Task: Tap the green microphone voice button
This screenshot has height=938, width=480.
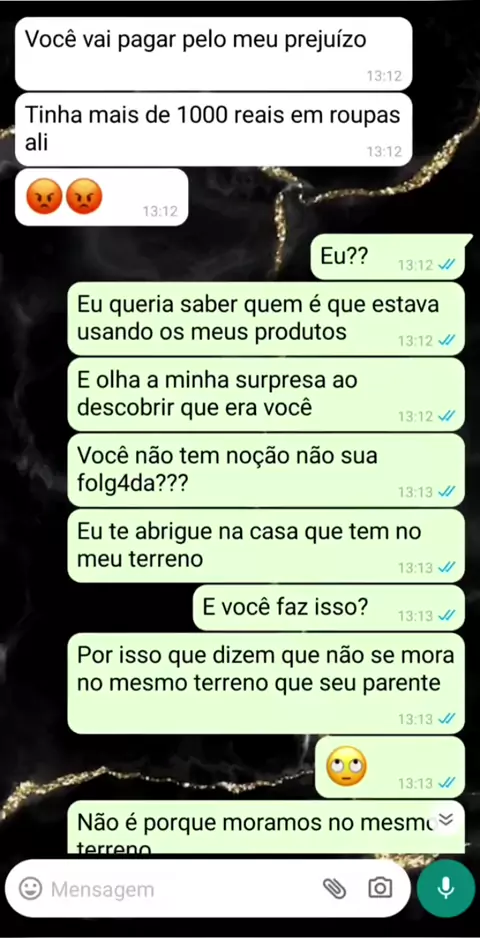Action: pos(445,888)
